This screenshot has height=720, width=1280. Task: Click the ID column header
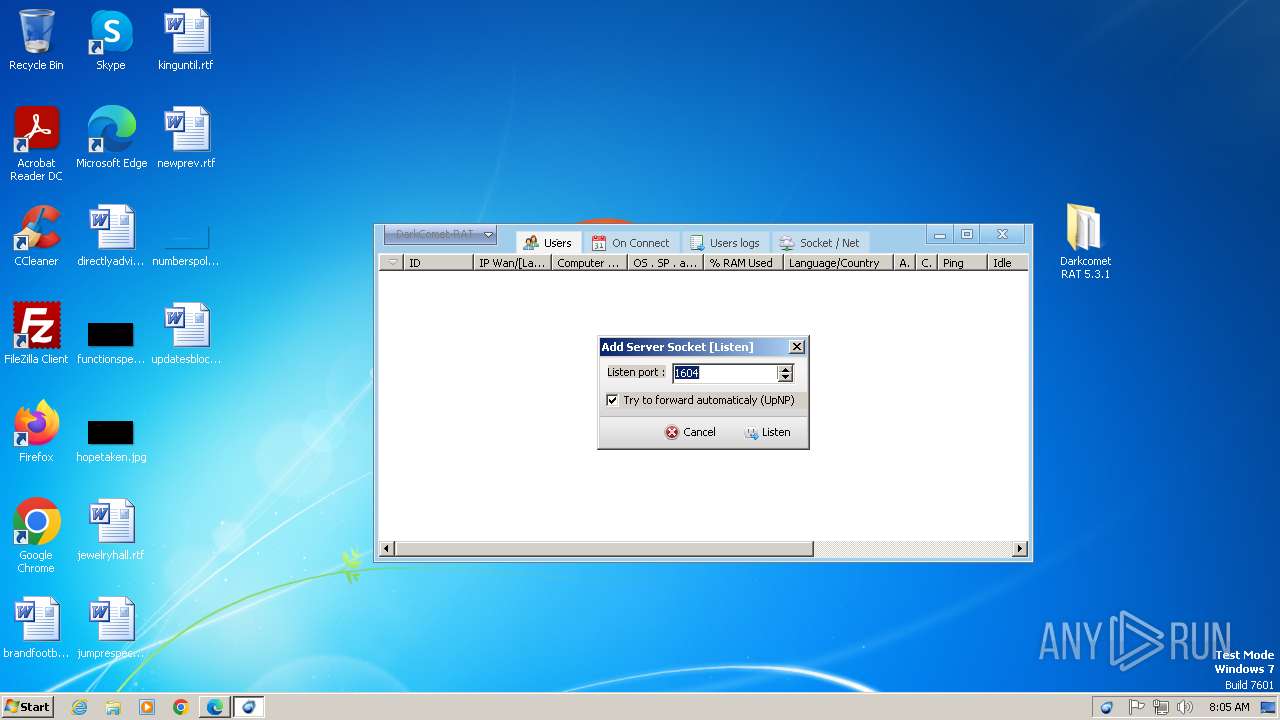(x=438, y=263)
